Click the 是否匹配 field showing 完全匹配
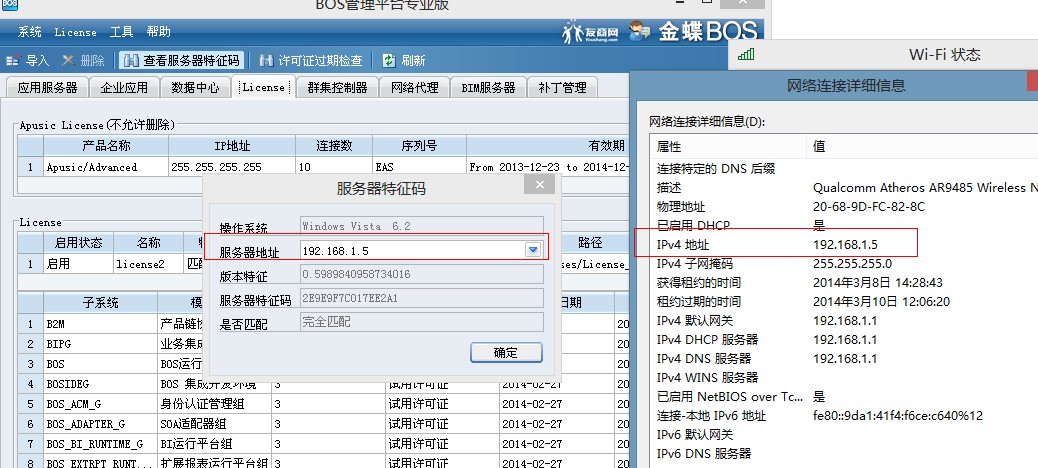 coord(422,322)
